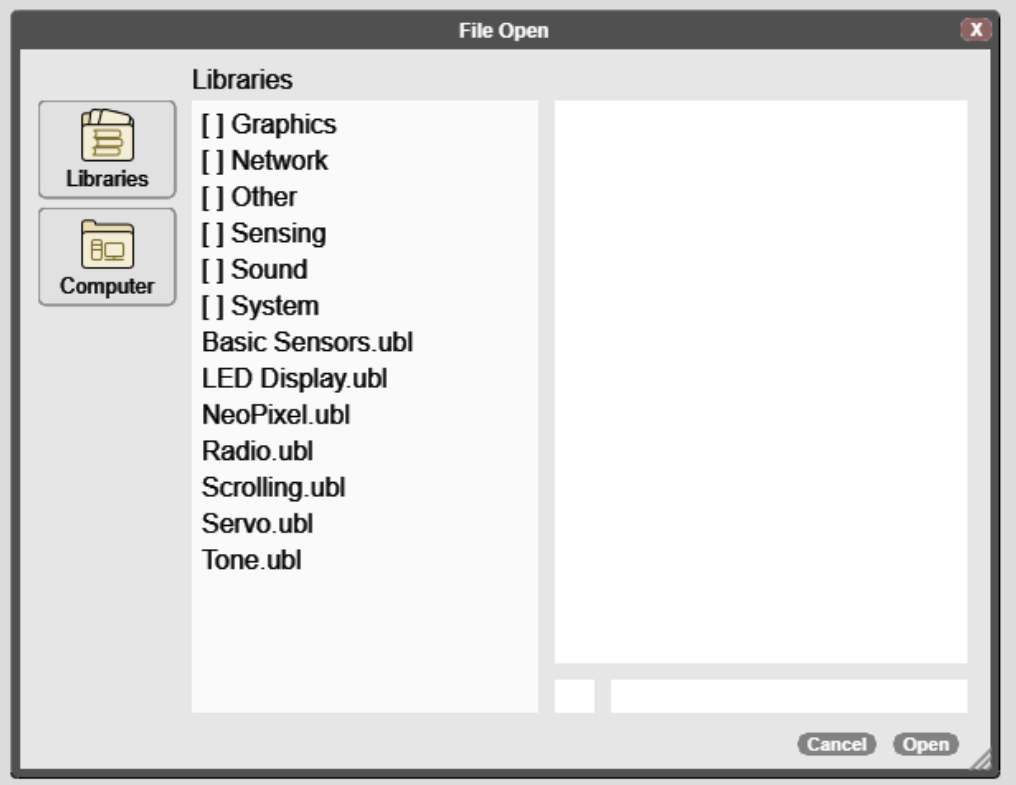Click the Open button
Image resolution: width=1016 pixels, height=785 pixels.
point(925,744)
